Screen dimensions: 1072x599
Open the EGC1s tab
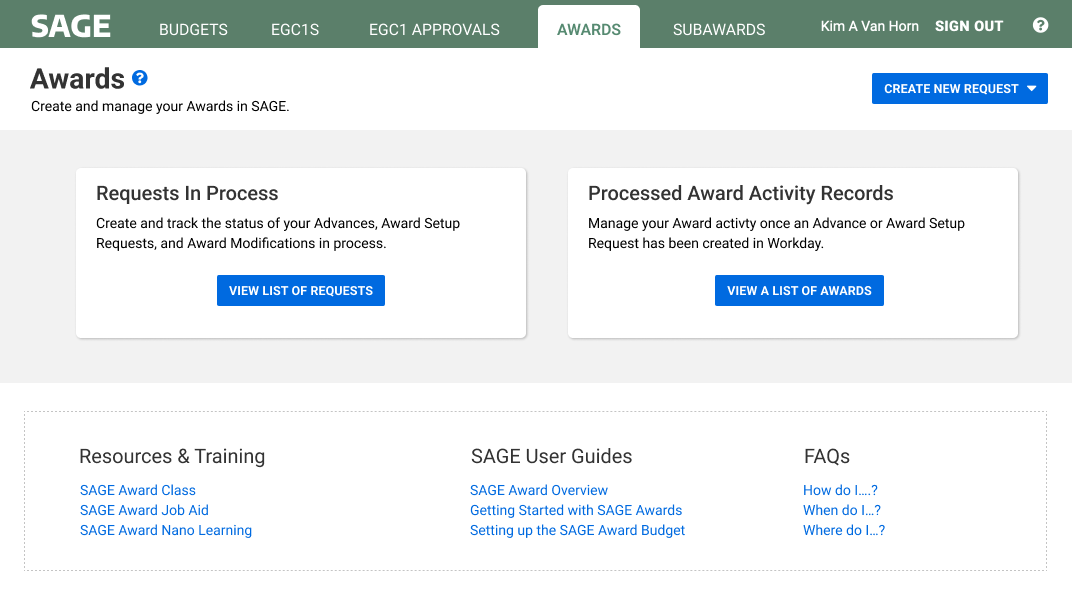tap(295, 29)
